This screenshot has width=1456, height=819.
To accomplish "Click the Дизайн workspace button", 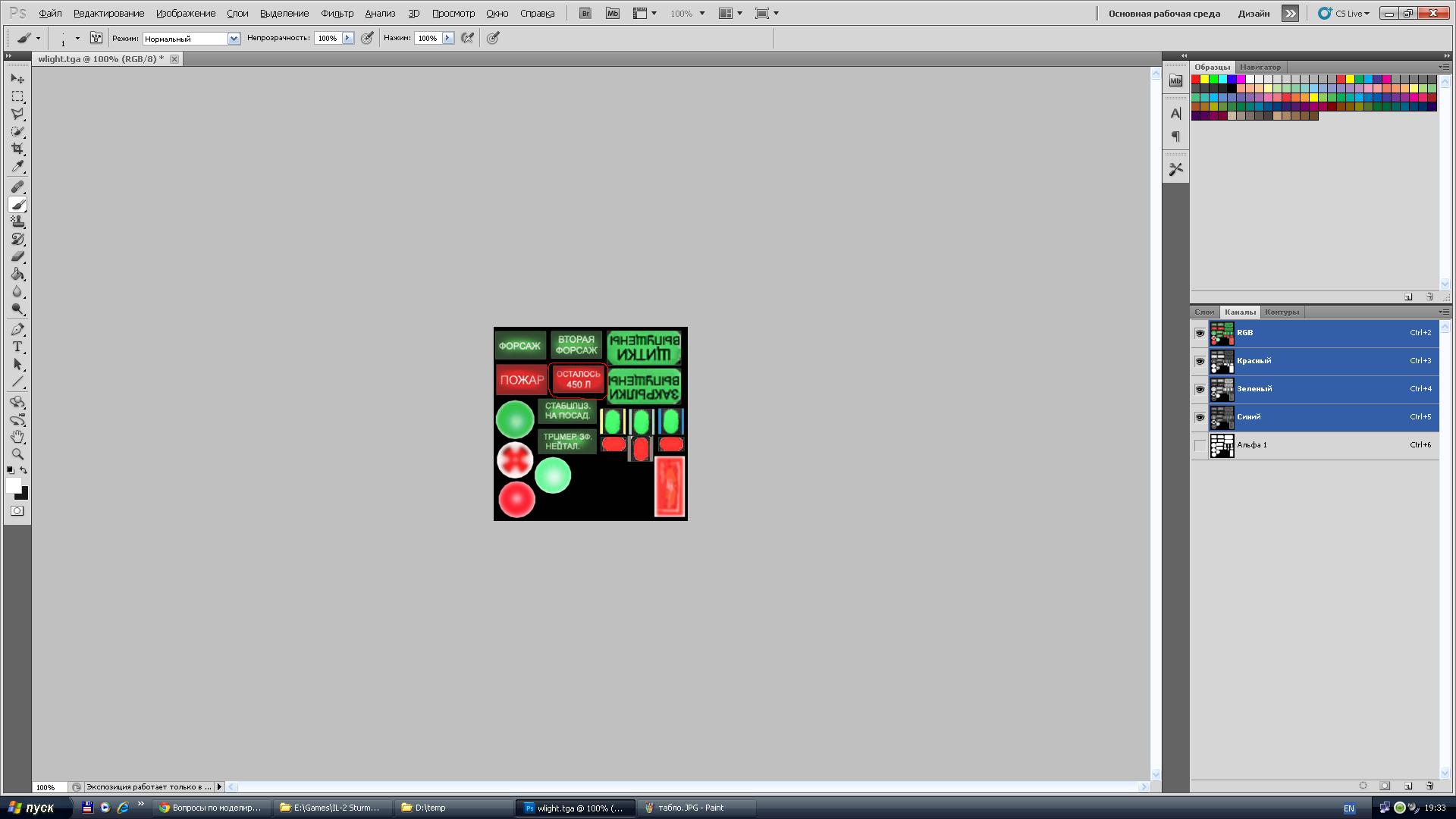I will [1254, 13].
